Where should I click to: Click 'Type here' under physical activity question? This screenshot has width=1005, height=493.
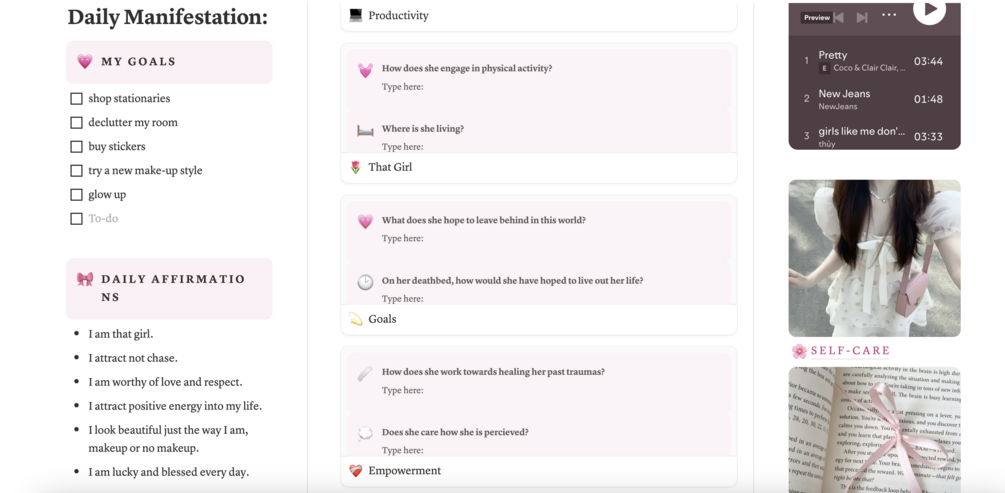(x=403, y=87)
